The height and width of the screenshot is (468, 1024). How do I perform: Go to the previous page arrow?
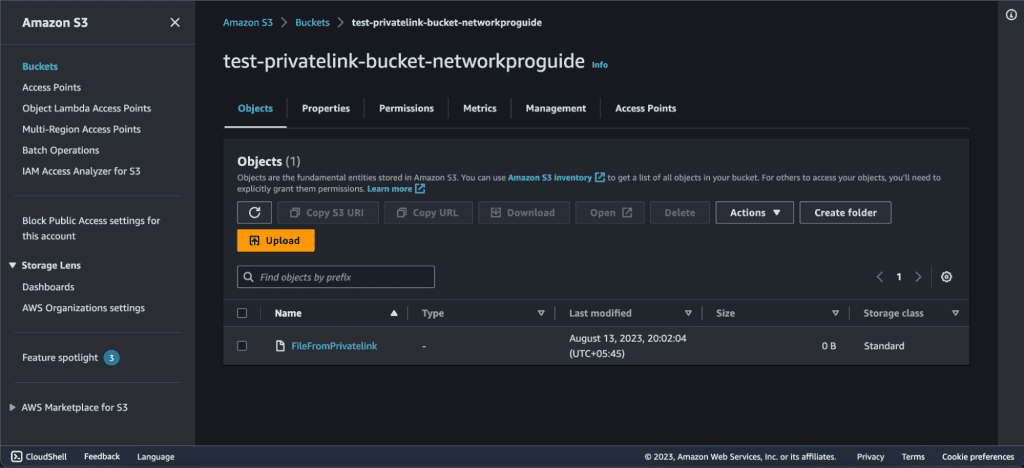(880, 277)
